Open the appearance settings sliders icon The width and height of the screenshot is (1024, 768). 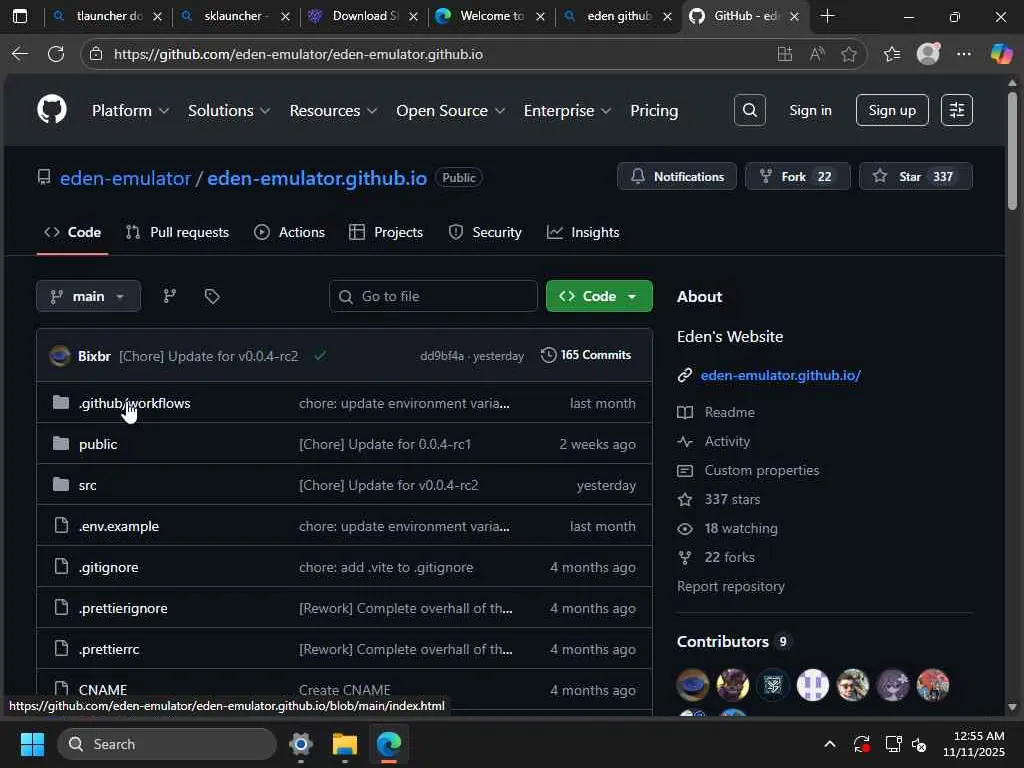pyautogui.click(x=957, y=110)
